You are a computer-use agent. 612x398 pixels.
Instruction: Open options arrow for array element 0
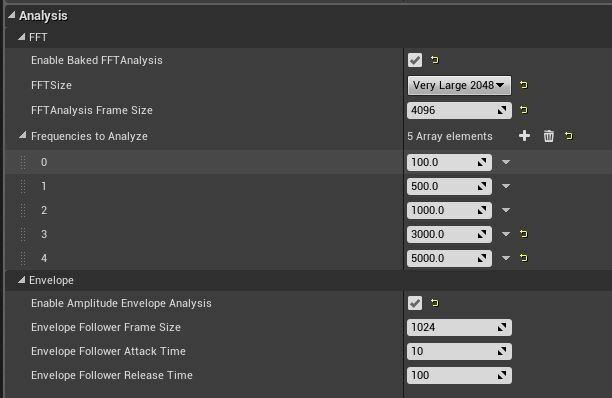506,162
